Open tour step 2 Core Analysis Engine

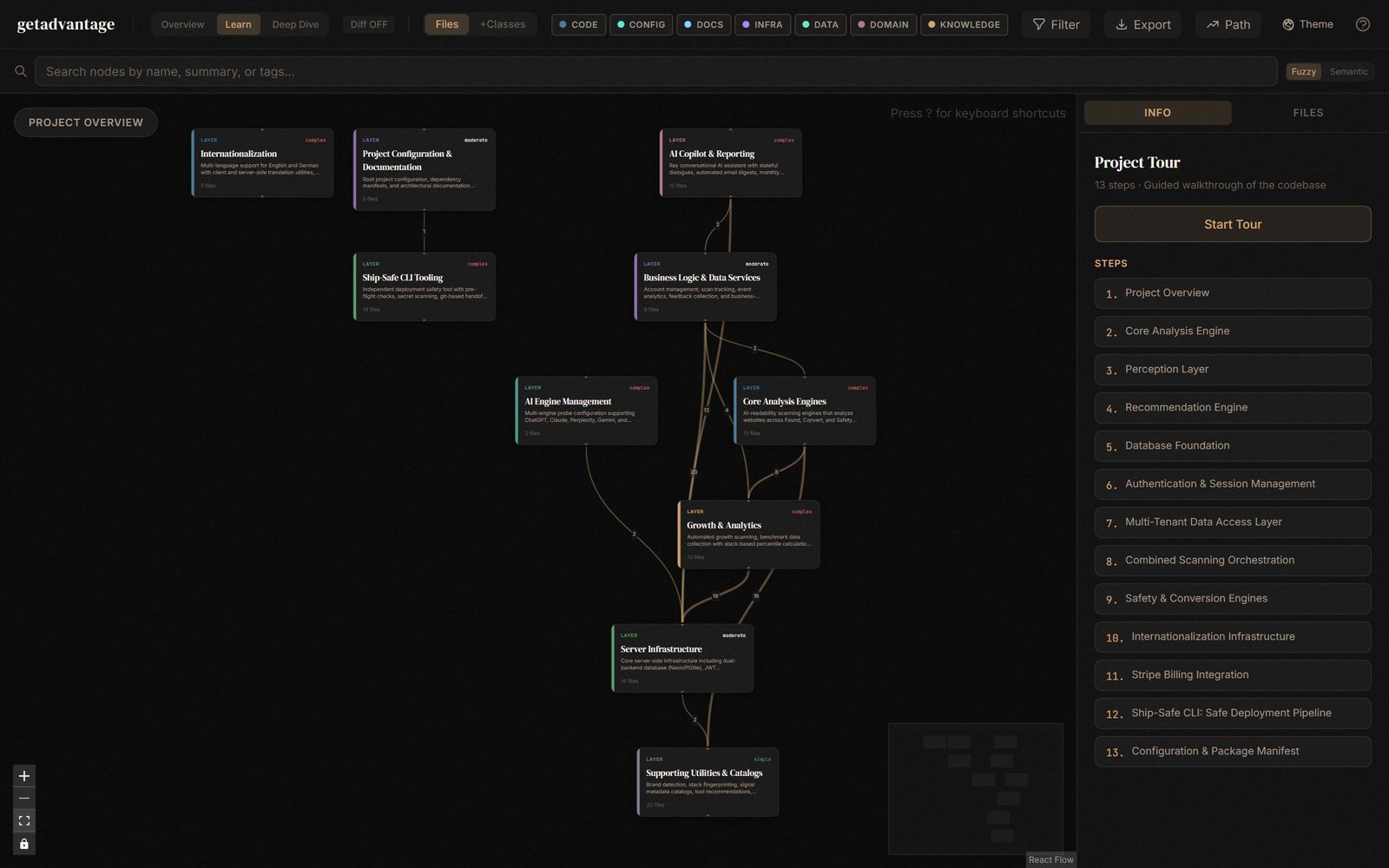pos(1233,332)
